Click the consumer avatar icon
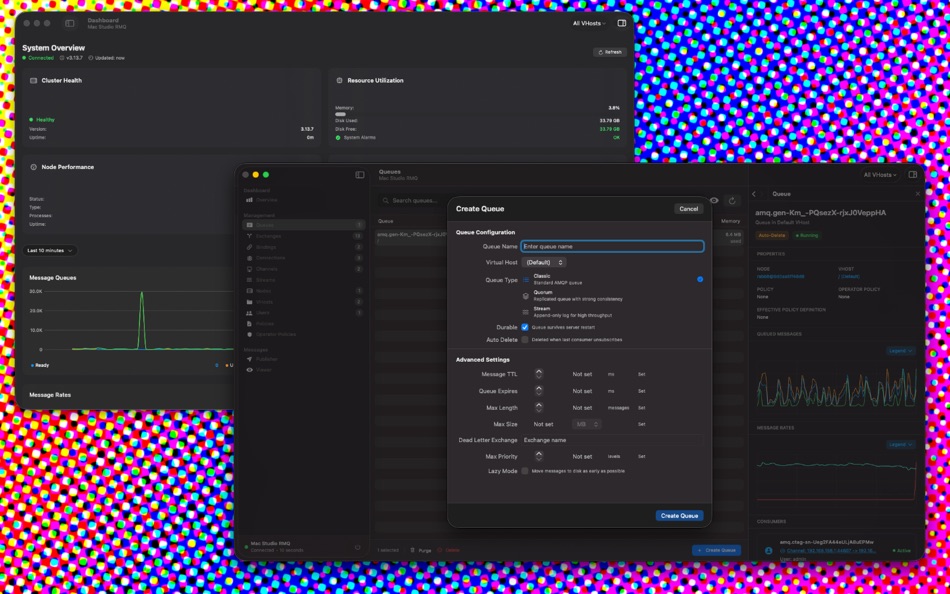This screenshot has width=950, height=594. 769,550
